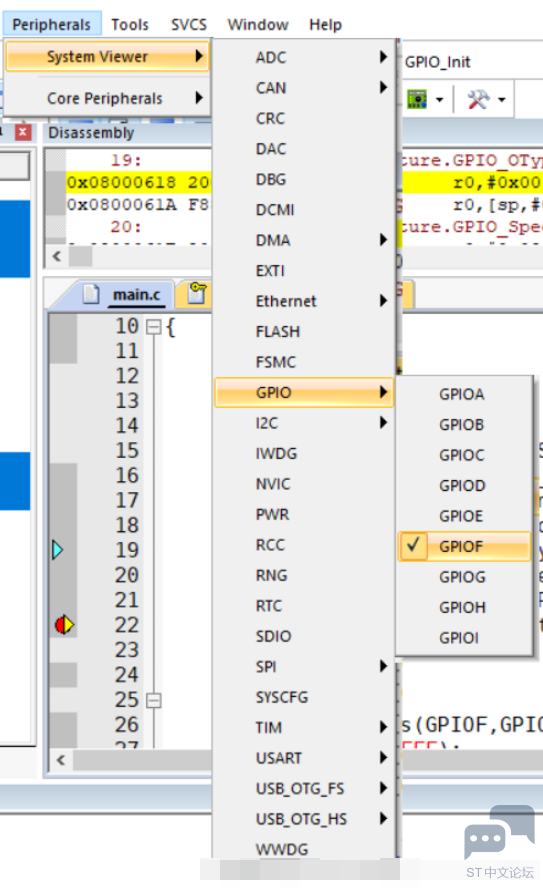
Task: Select System Viewer submenu entry
Action: click(x=107, y=57)
